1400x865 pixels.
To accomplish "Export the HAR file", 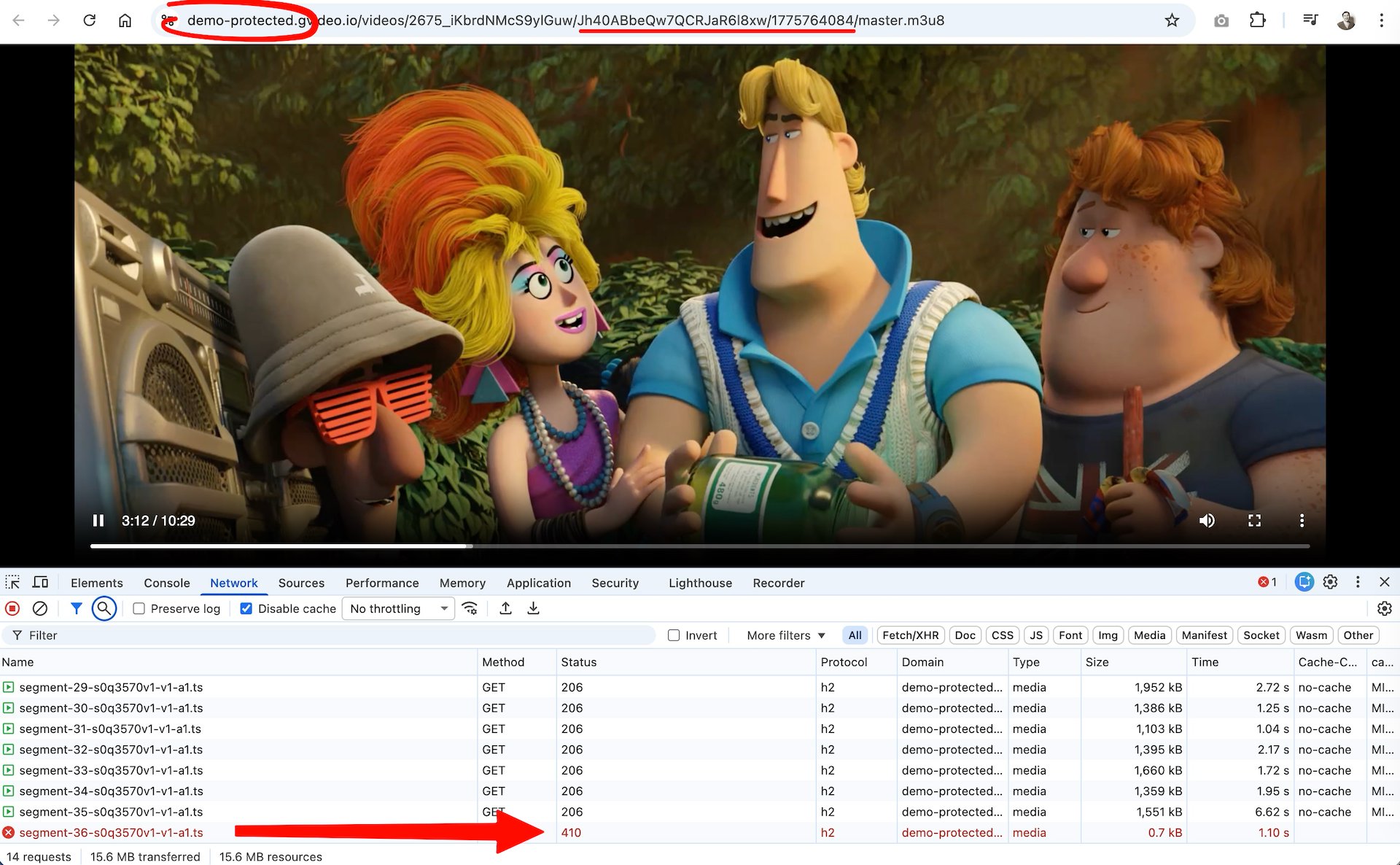I will click(534, 608).
